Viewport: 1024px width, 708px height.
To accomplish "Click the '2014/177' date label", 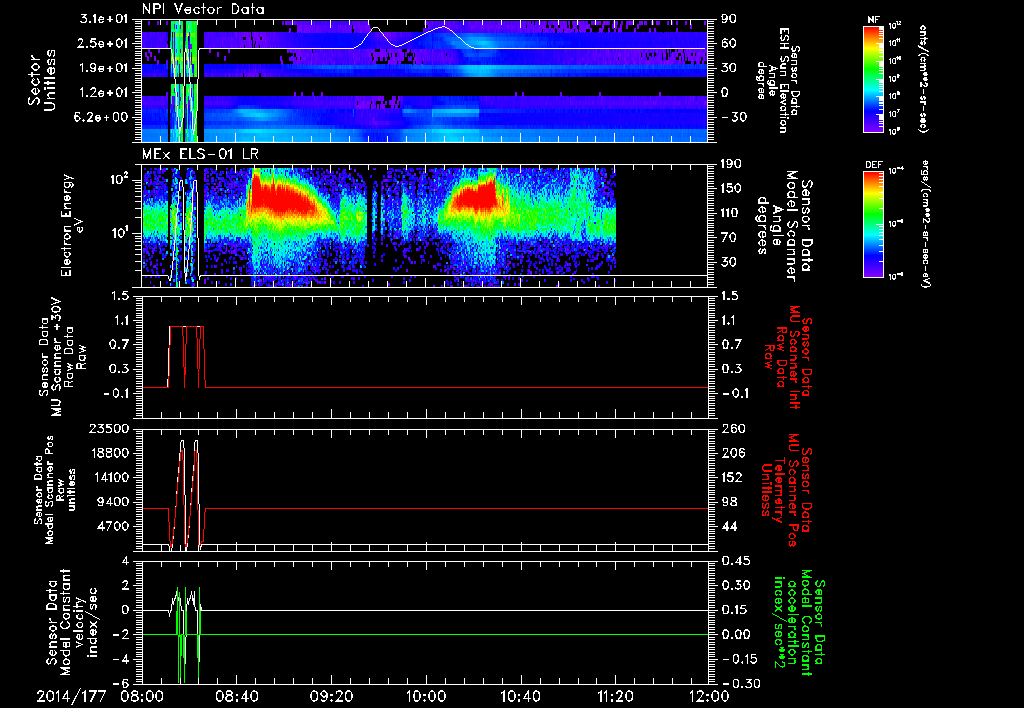I will click(x=71, y=696).
